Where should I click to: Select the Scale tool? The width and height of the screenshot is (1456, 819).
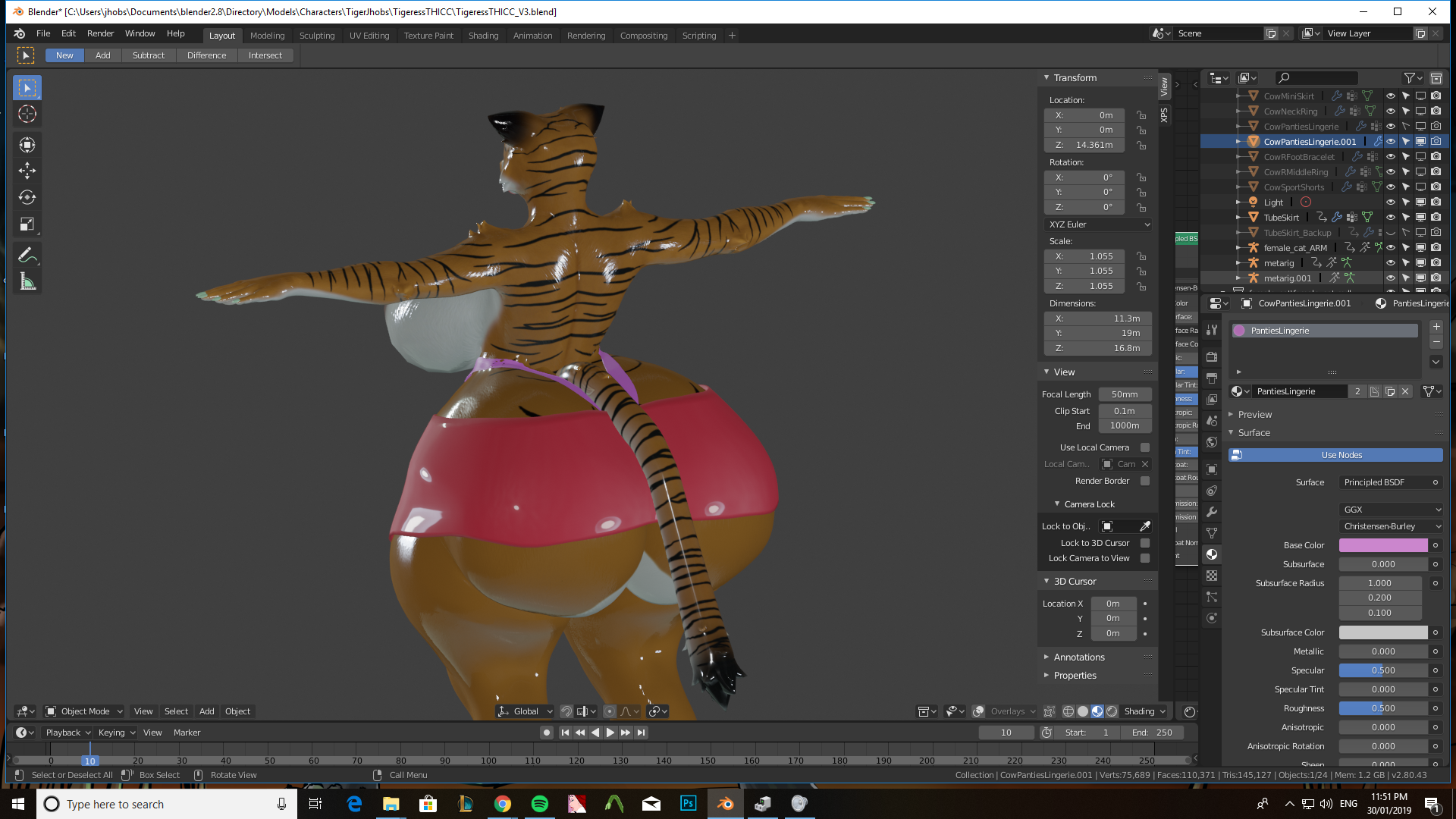pos(27,224)
